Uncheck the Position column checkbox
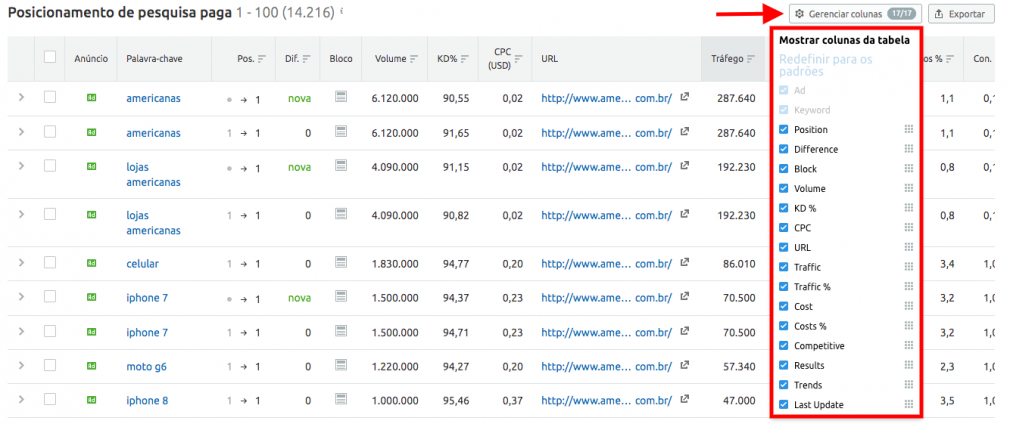1010x424 pixels. (783, 130)
